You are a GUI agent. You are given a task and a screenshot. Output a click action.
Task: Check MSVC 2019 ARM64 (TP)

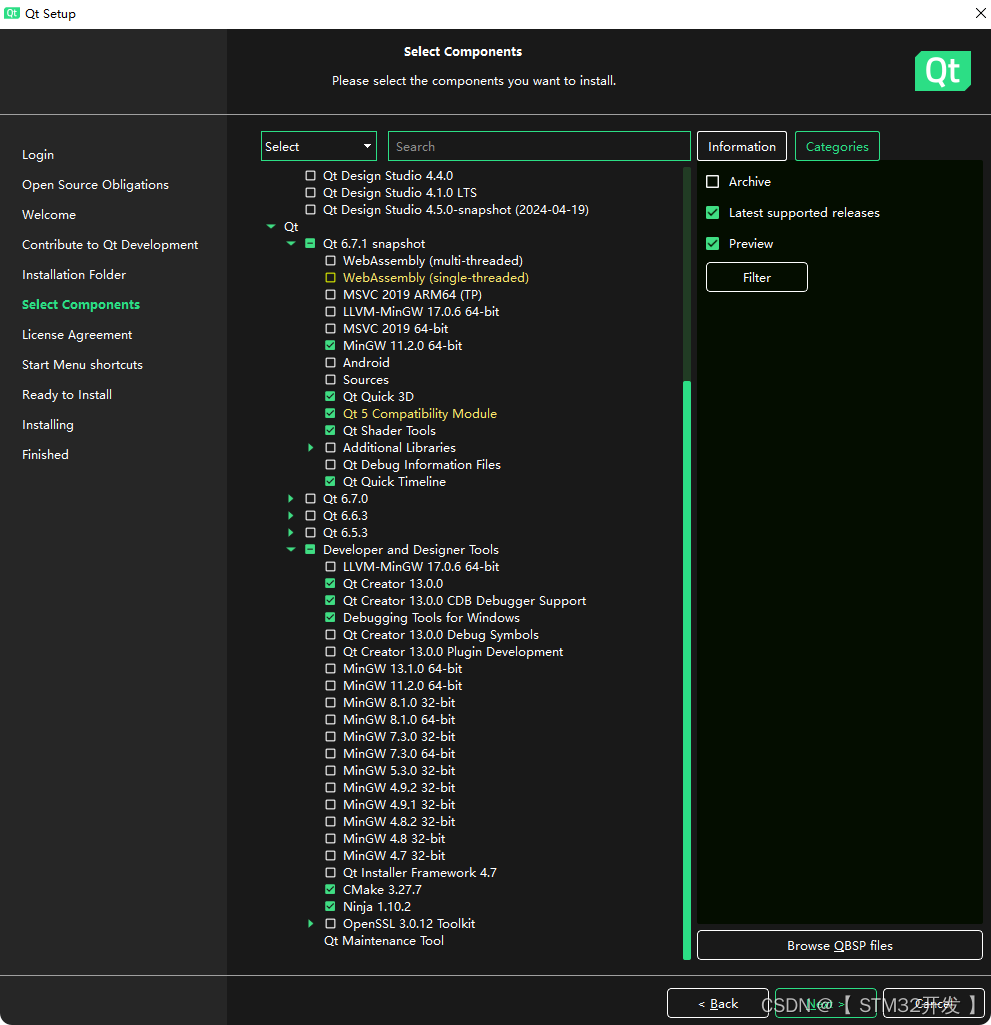coord(330,295)
